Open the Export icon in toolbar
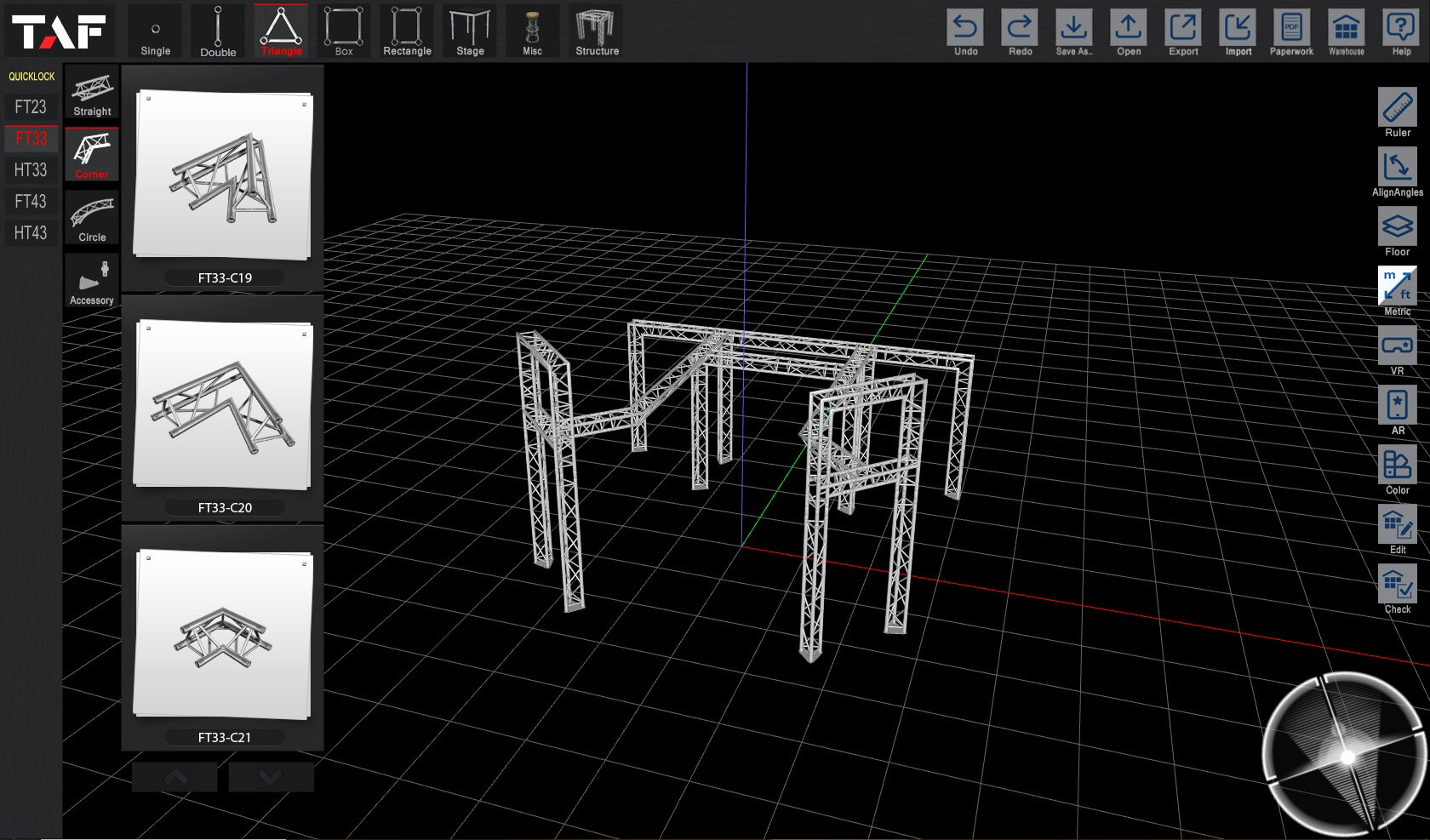This screenshot has height=840, width=1430. (x=1183, y=27)
